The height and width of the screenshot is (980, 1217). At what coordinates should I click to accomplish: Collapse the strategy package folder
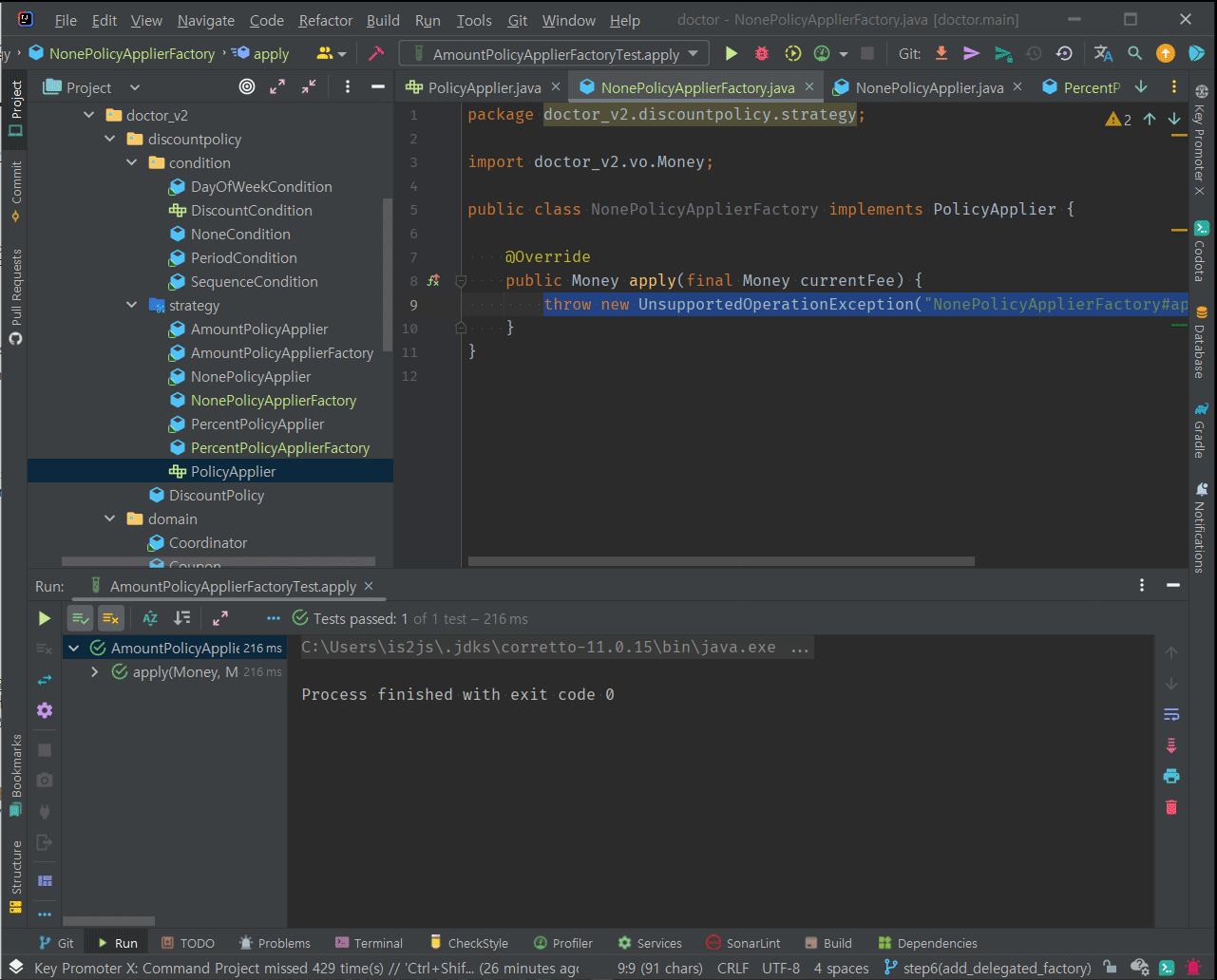[132, 306]
